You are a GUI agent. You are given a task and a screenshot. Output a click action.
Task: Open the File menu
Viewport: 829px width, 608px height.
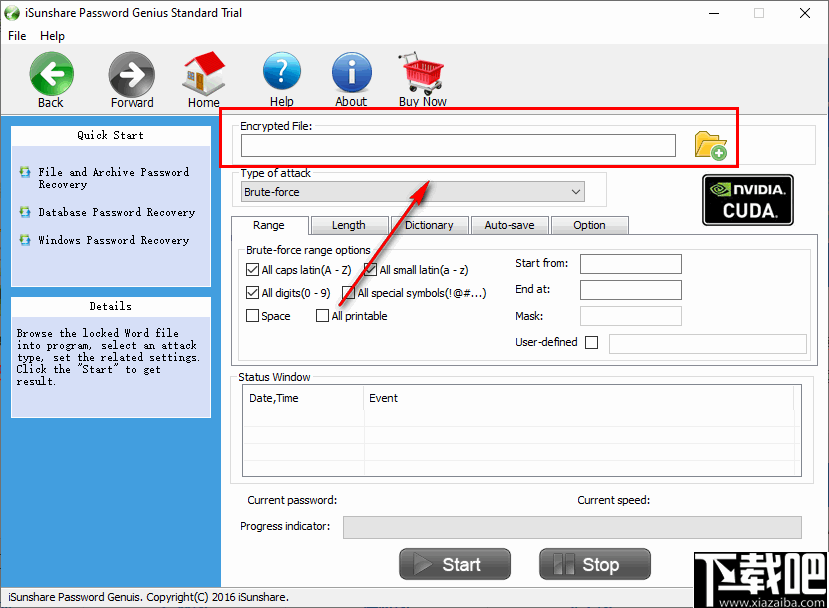pos(17,36)
